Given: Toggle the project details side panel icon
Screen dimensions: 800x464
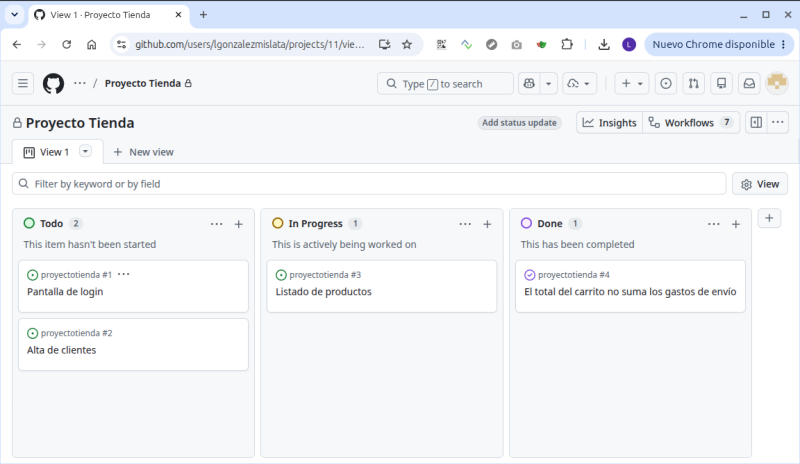Looking at the screenshot, I should point(756,123).
